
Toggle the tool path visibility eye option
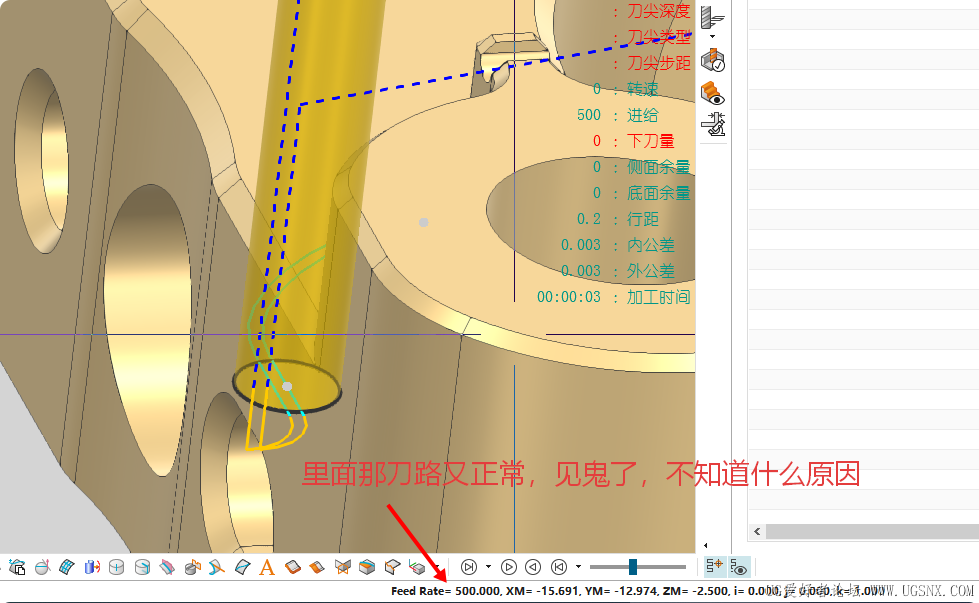(739, 567)
